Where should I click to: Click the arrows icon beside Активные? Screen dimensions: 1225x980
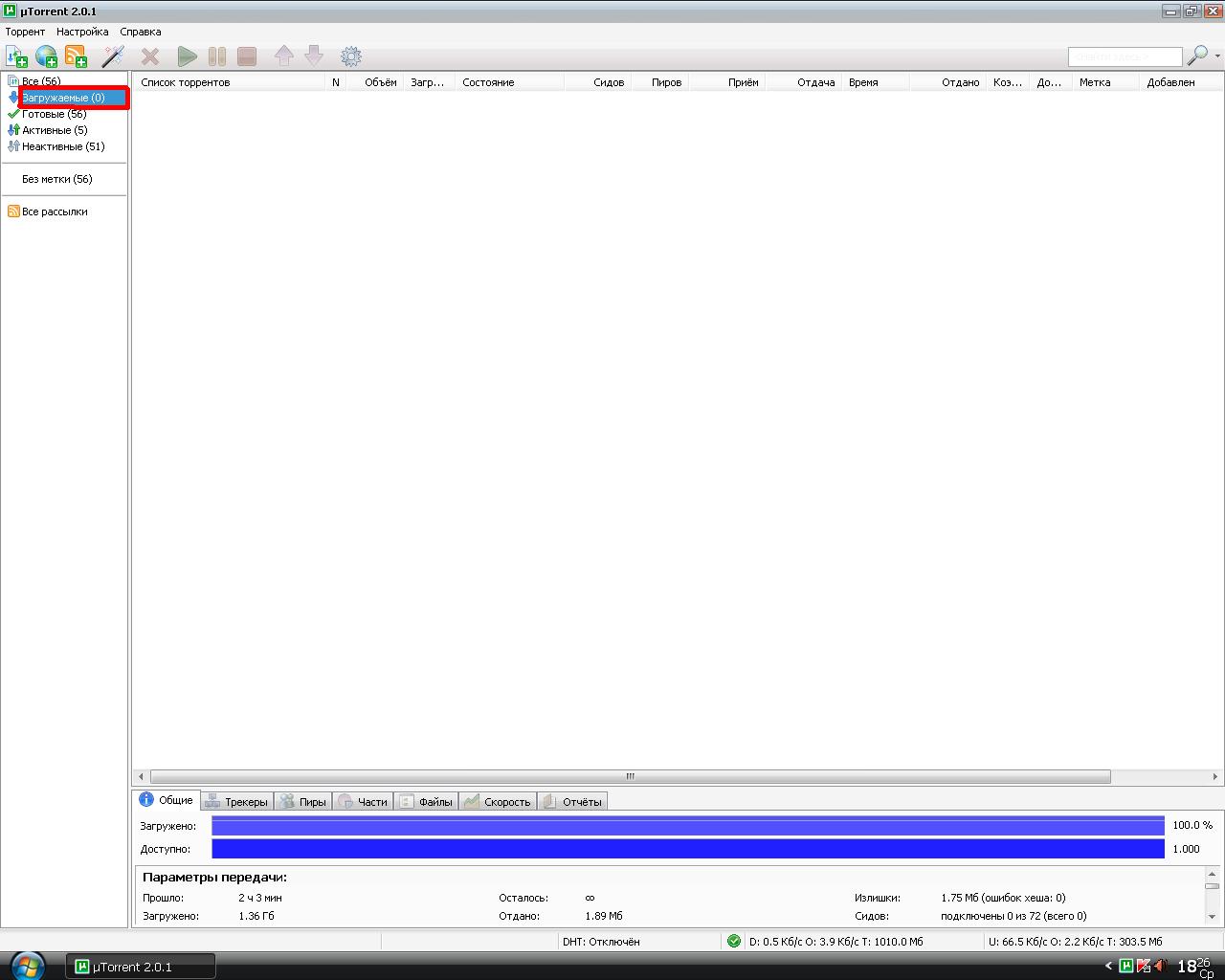point(13,130)
